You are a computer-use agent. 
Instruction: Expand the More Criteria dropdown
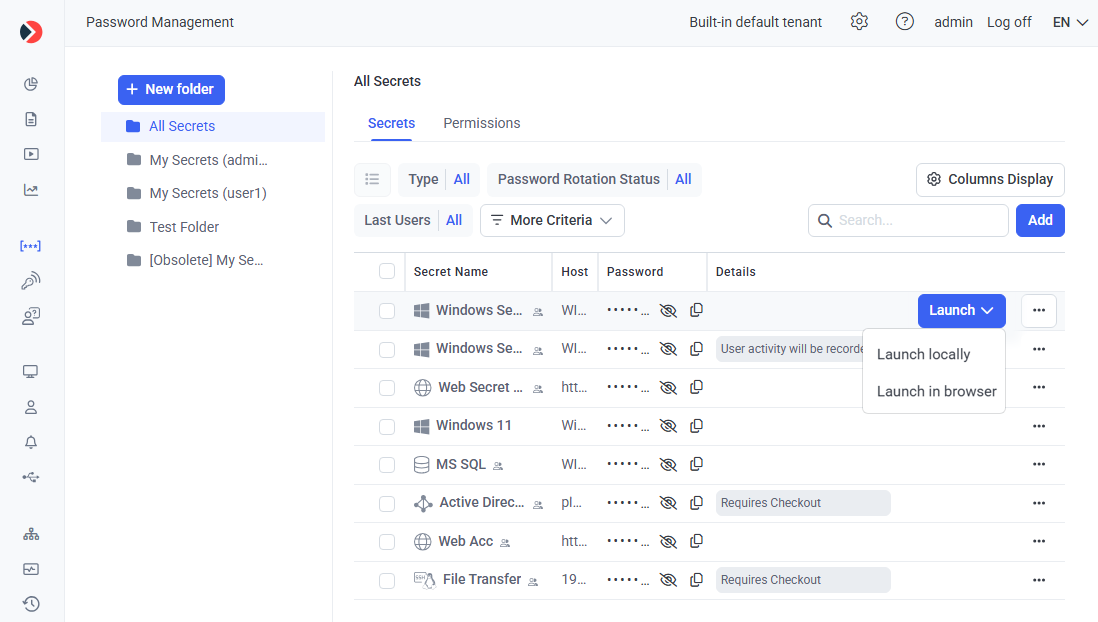pos(552,220)
